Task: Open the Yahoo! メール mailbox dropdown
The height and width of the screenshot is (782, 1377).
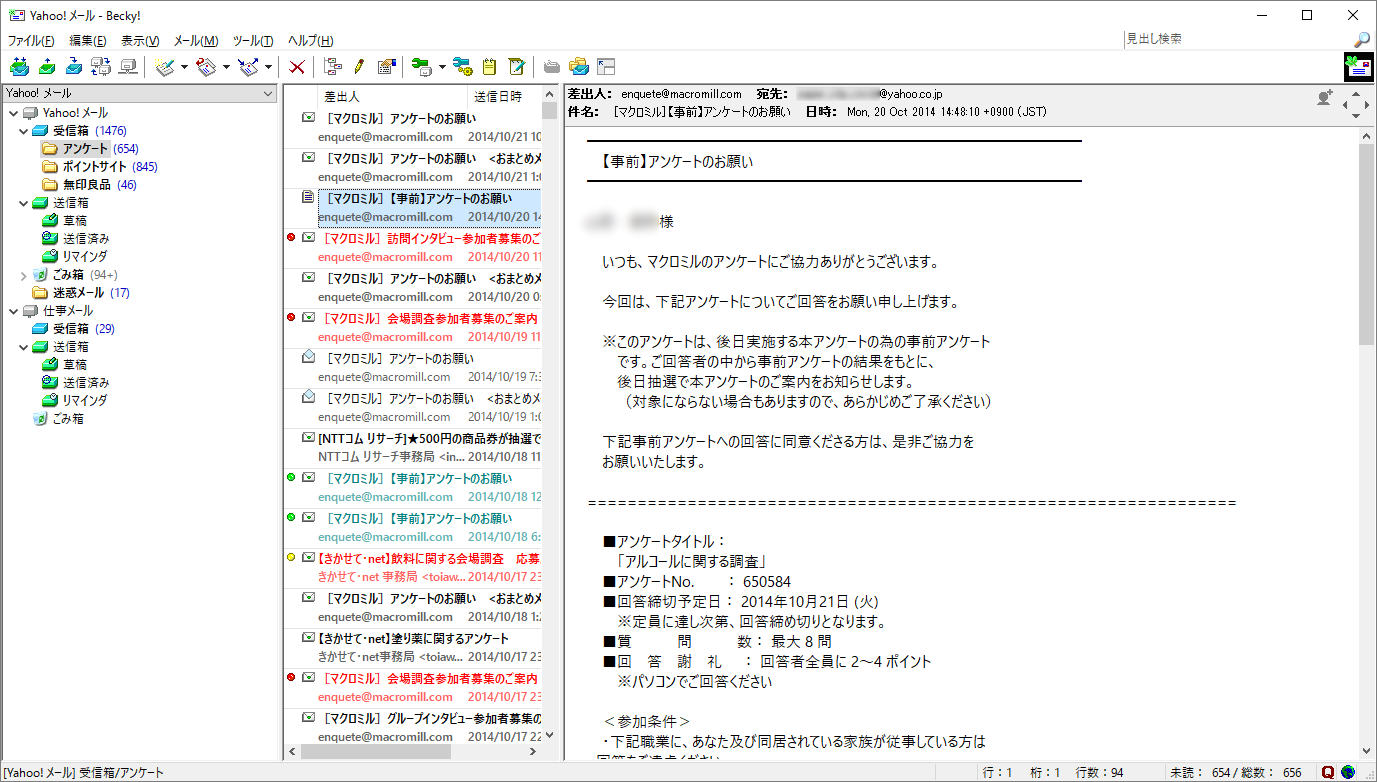Action: (x=140, y=93)
